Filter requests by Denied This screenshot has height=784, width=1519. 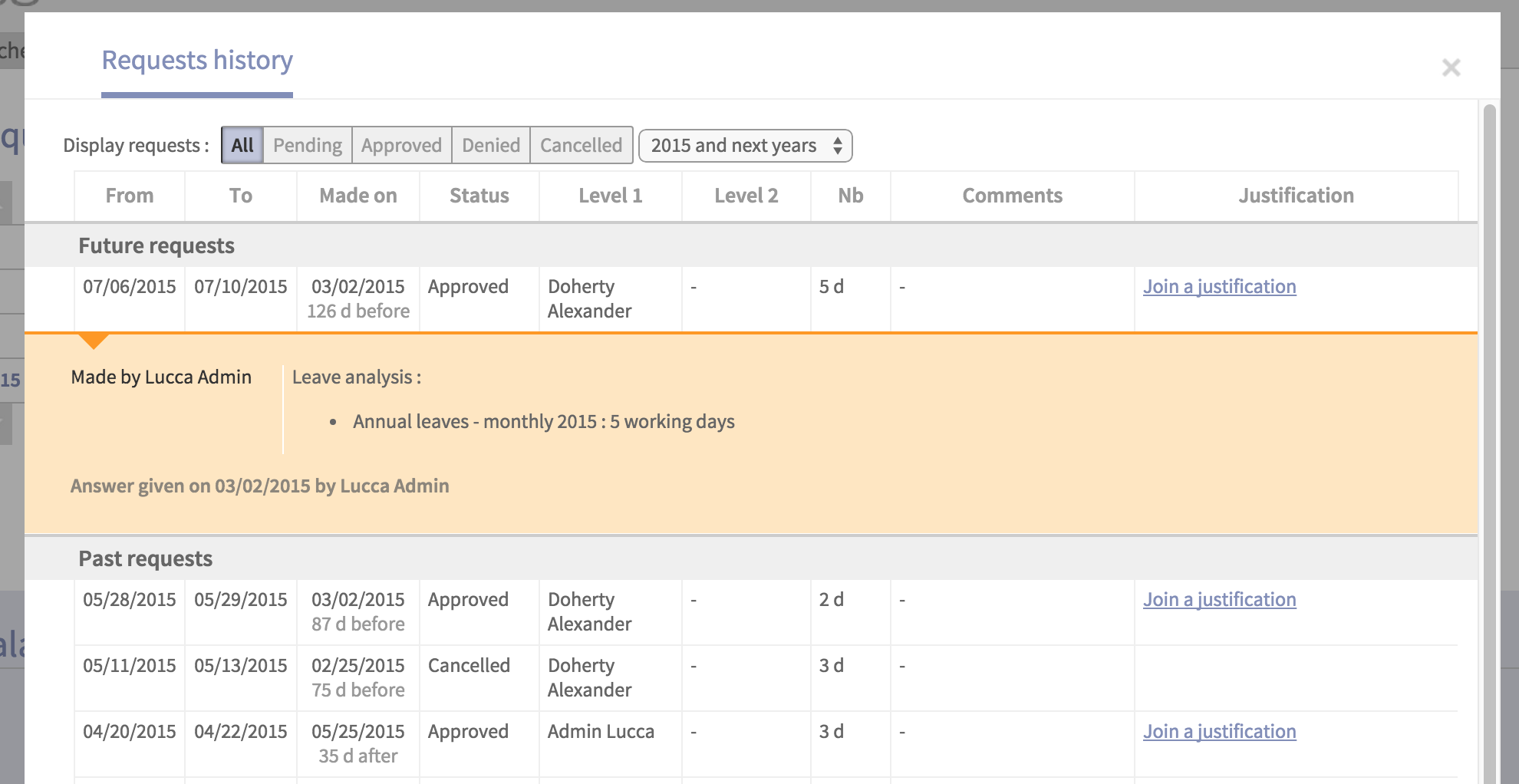(491, 145)
